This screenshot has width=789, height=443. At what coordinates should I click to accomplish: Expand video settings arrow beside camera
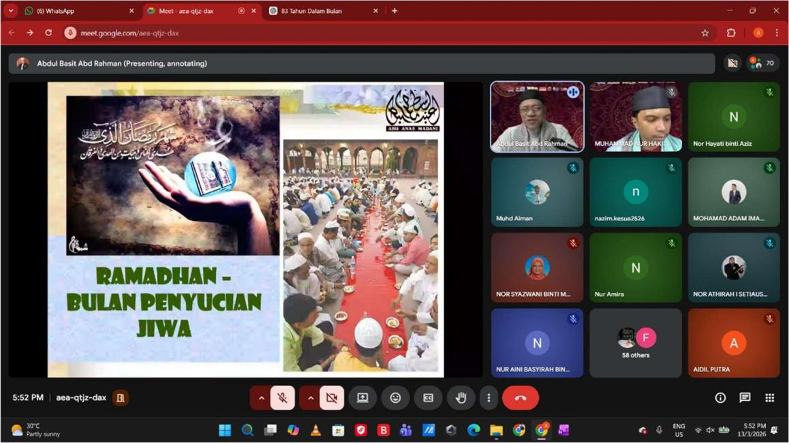(x=310, y=398)
